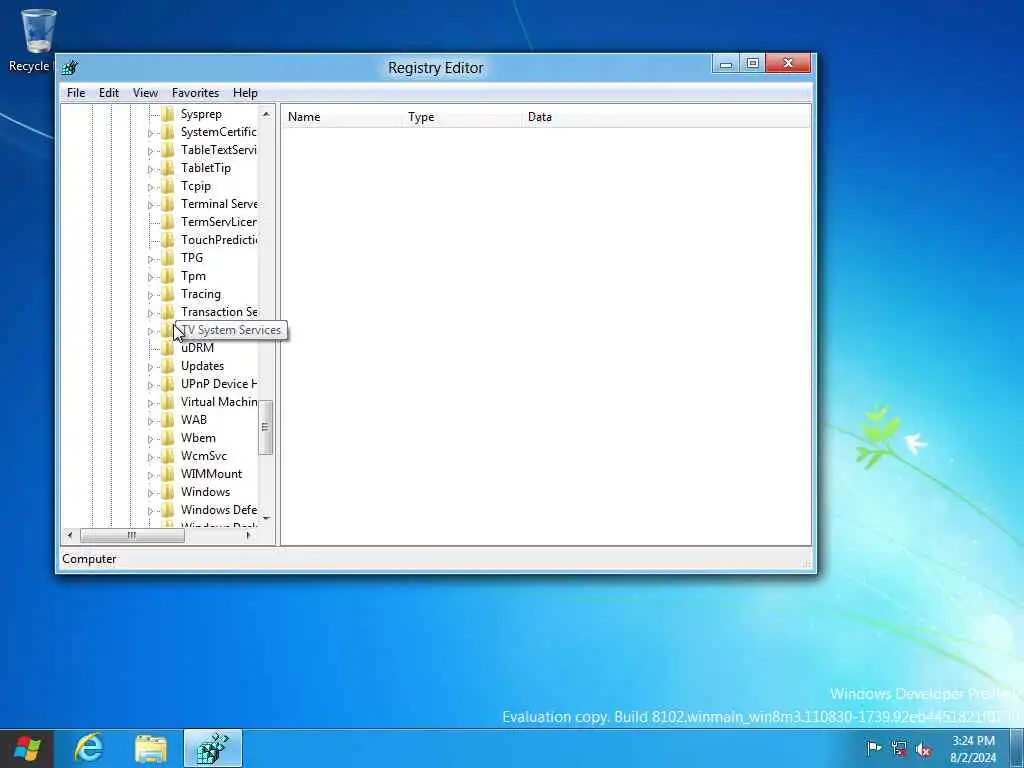The image size is (1024, 768).
Task: Click the Type column header
Action: pos(462,117)
